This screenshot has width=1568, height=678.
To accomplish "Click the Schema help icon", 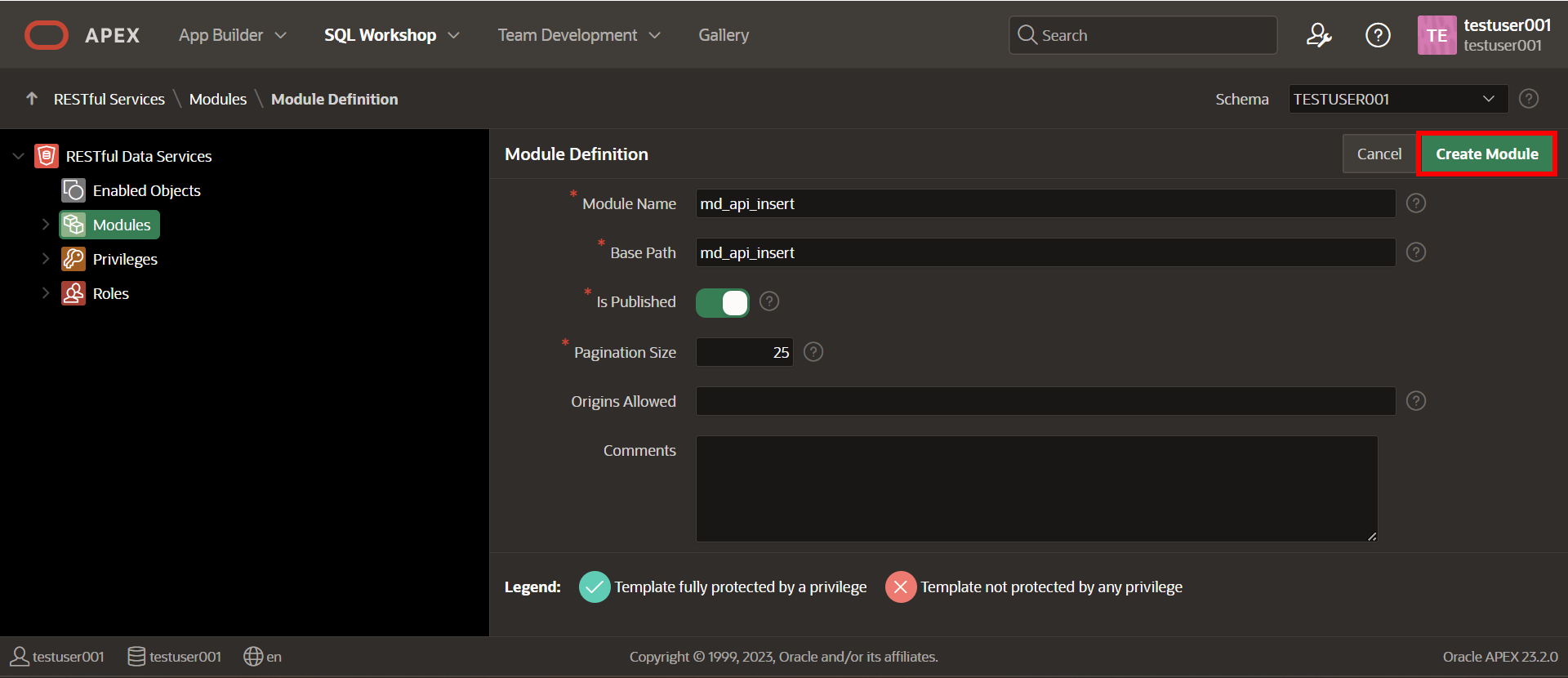I will coord(1529,99).
